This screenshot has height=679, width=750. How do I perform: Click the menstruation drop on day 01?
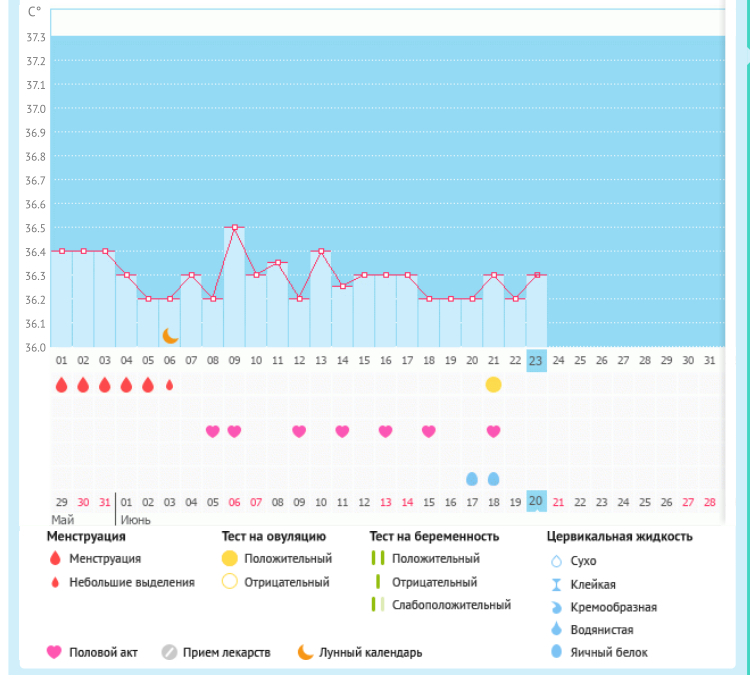click(61, 385)
